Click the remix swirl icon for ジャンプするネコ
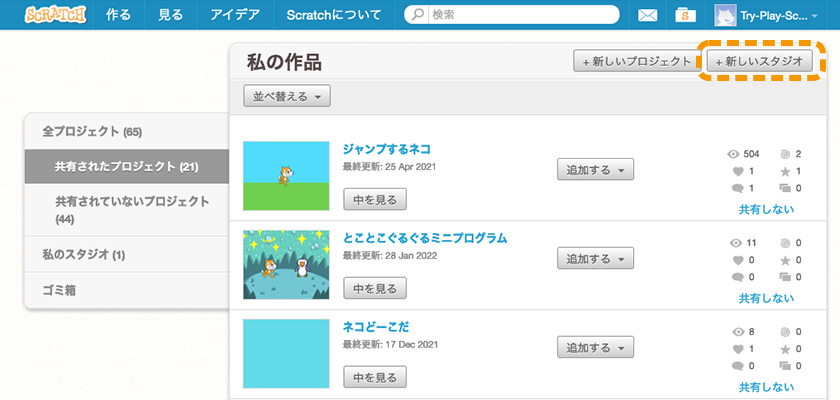The width and height of the screenshot is (840, 400). pyautogui.click(x=785, y=154)
